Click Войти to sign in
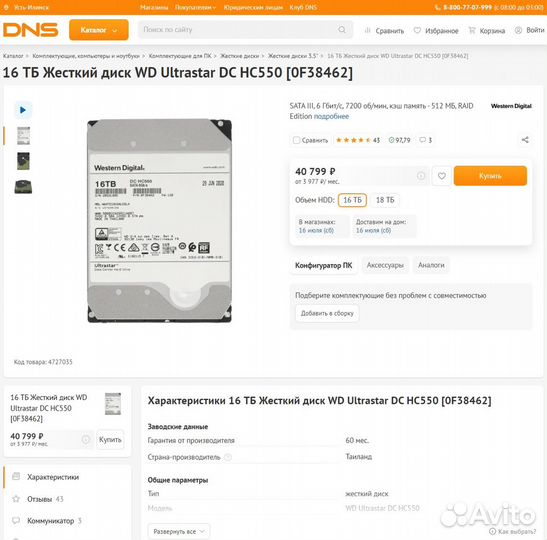This screenshot has height=540, width=547. click(530, 30)
